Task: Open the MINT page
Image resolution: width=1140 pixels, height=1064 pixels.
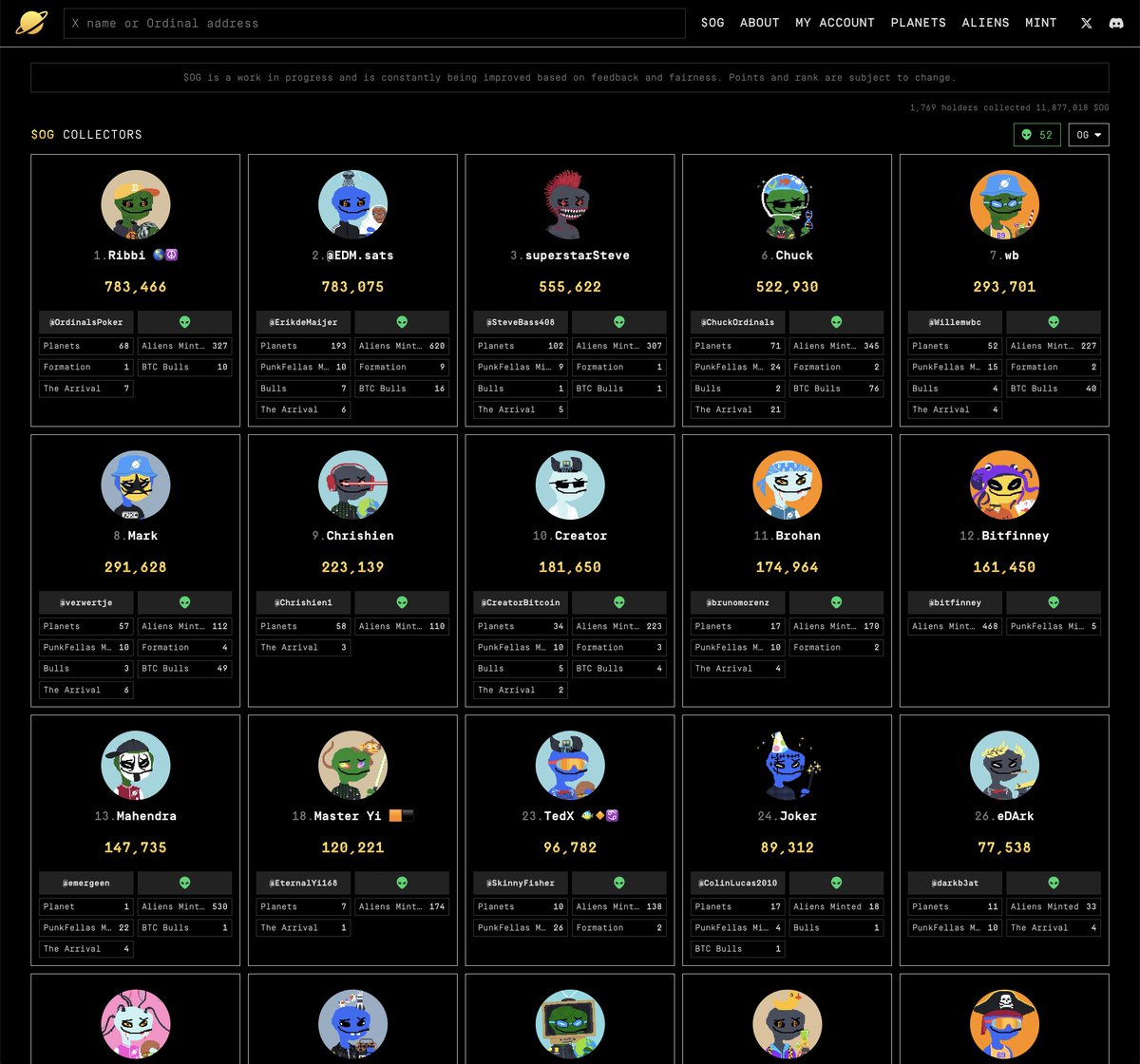Action: (x=1041, y=23)
